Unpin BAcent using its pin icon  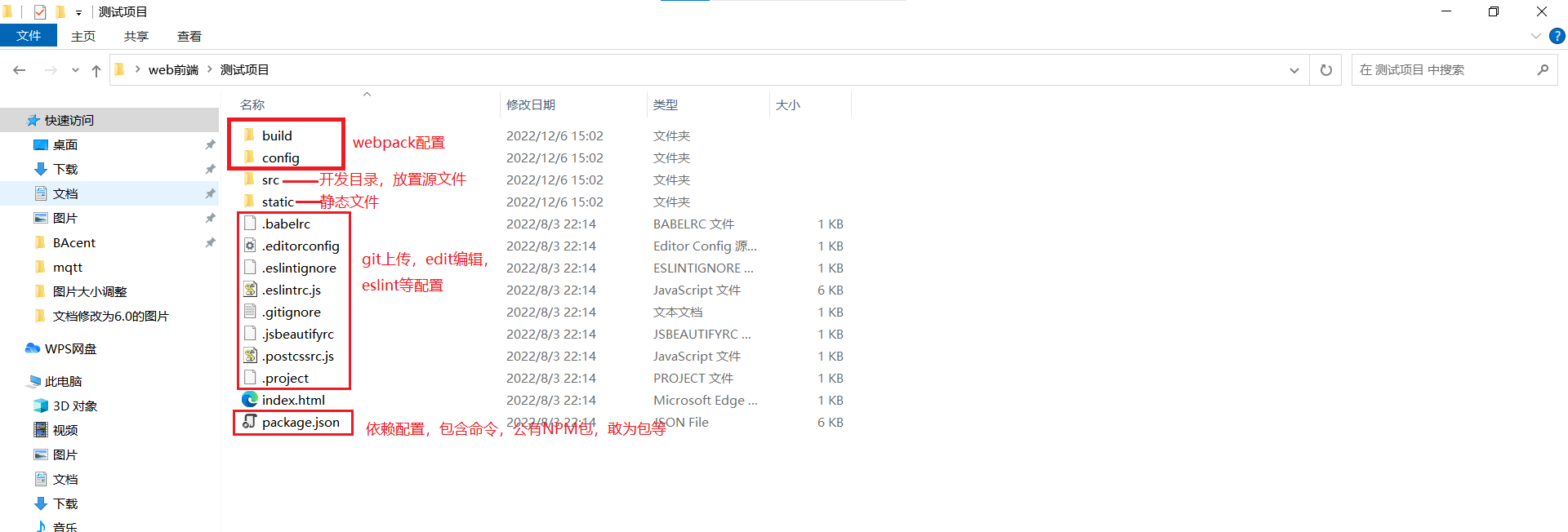(210, 242)
